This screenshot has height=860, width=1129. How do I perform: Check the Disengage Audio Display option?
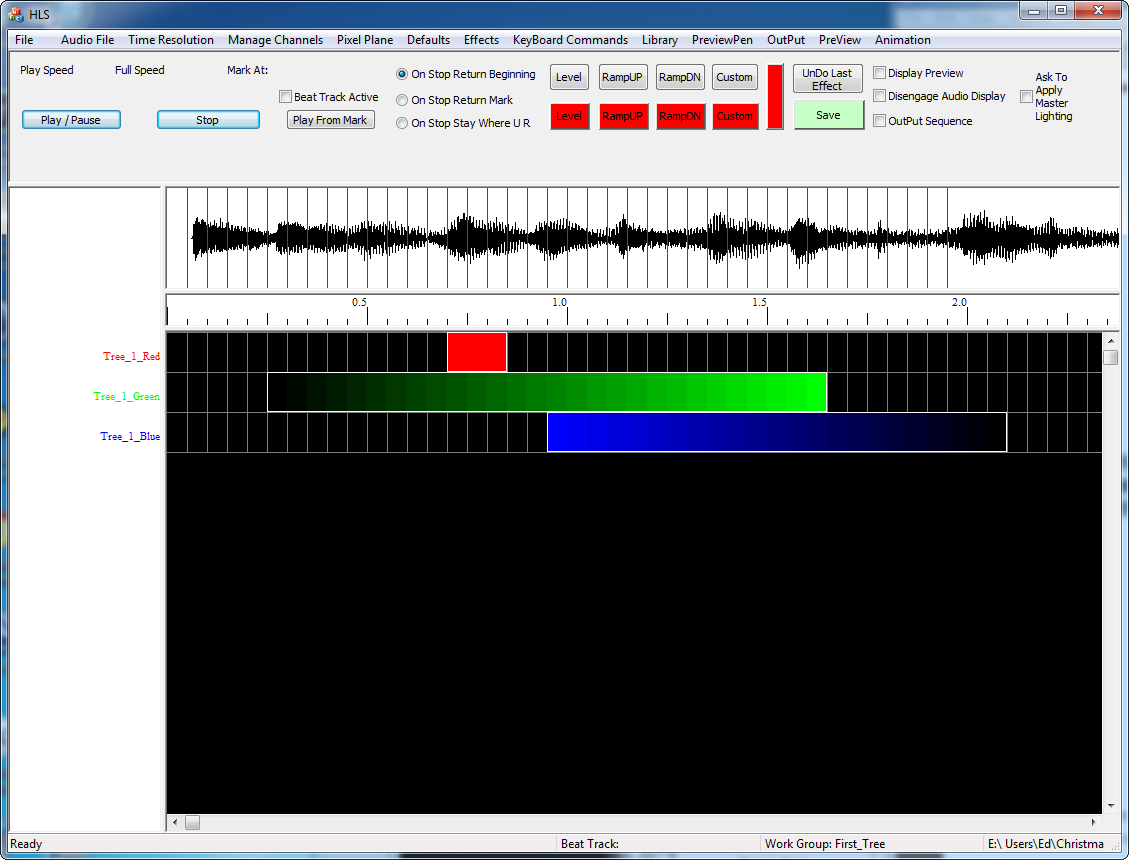pos(880,96)
